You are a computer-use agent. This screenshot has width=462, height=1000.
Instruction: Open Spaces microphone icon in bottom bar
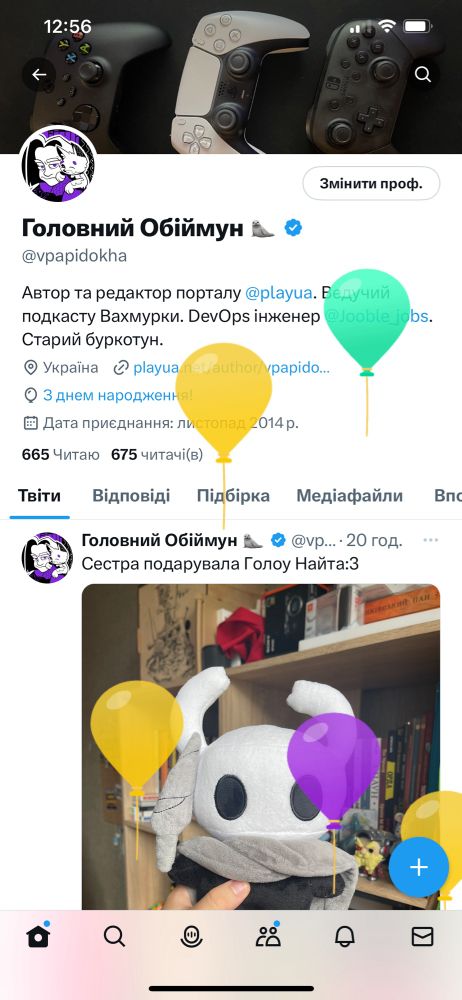tap(191, 936)
